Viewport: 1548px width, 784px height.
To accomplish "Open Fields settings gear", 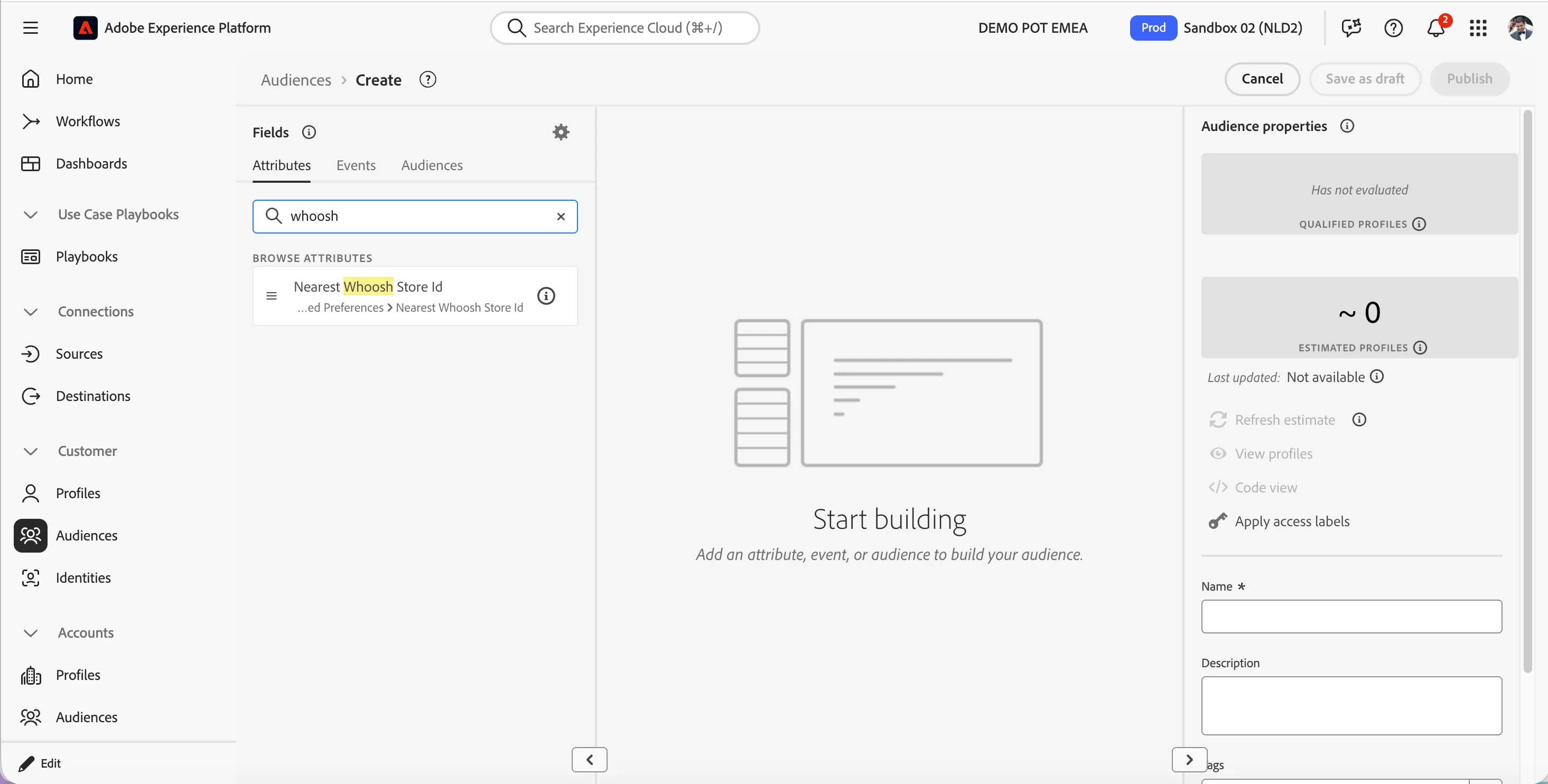I will click(561, 132).
